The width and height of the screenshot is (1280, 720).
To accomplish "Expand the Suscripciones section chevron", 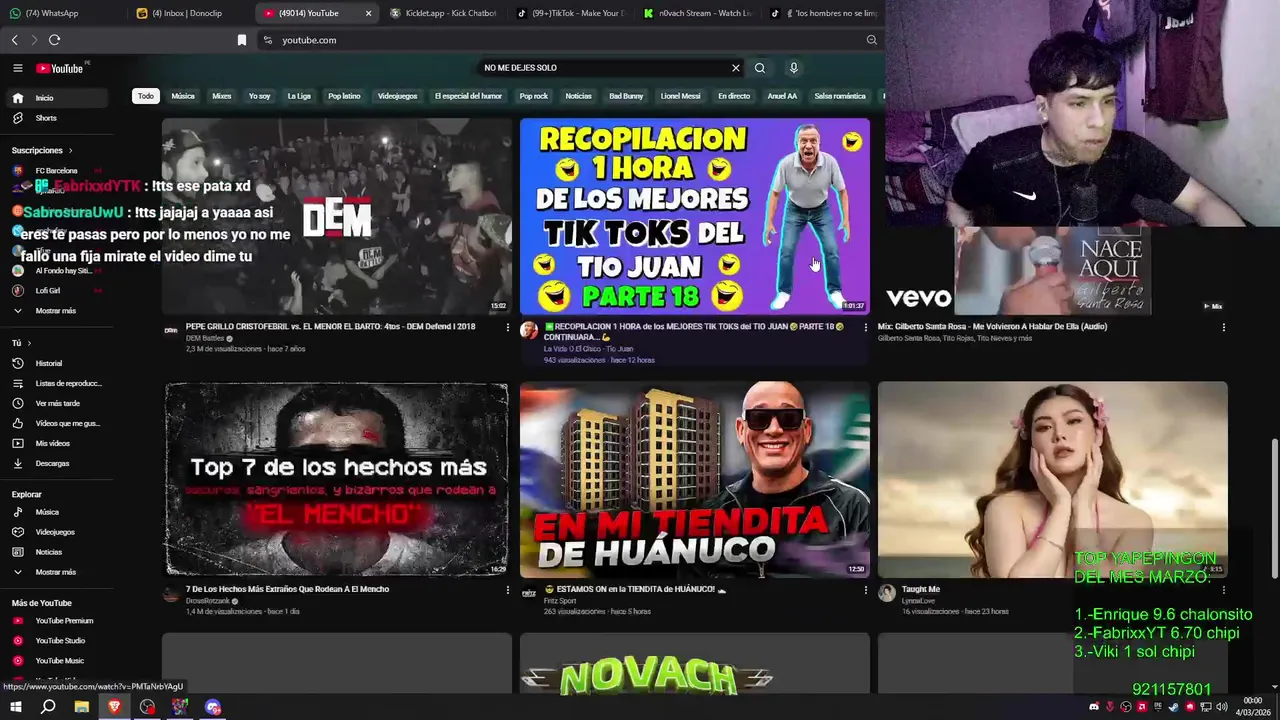I will [70, 150].
